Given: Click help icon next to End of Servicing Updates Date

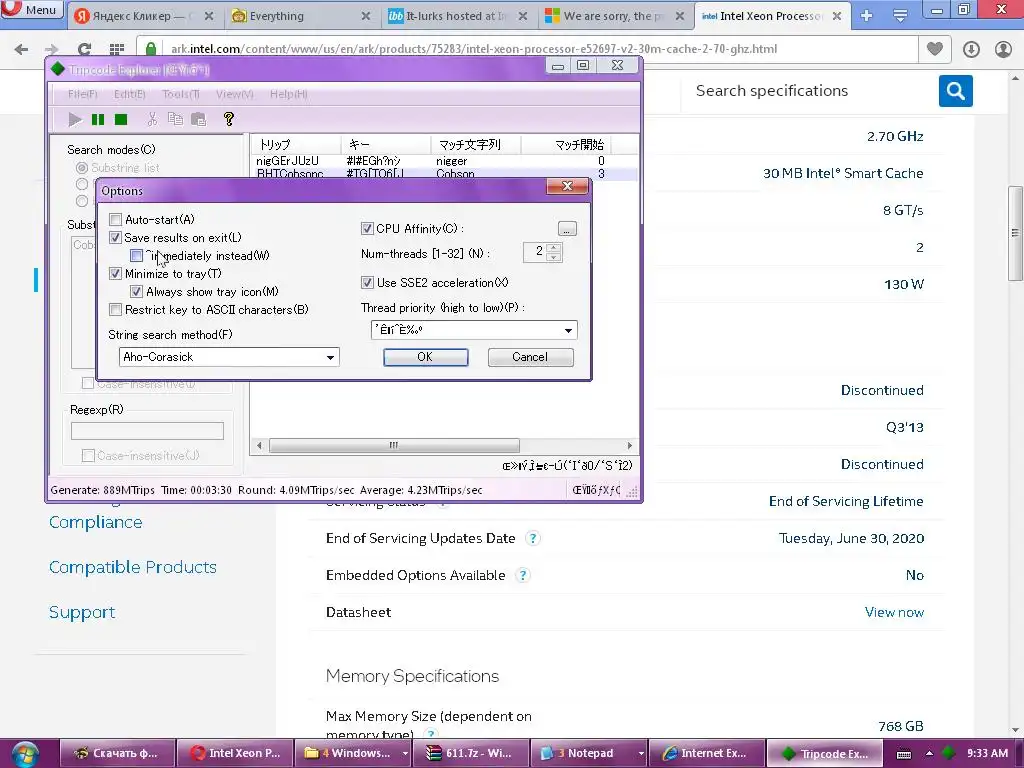Looking at the screenshot, I should (x=533, y=538).
